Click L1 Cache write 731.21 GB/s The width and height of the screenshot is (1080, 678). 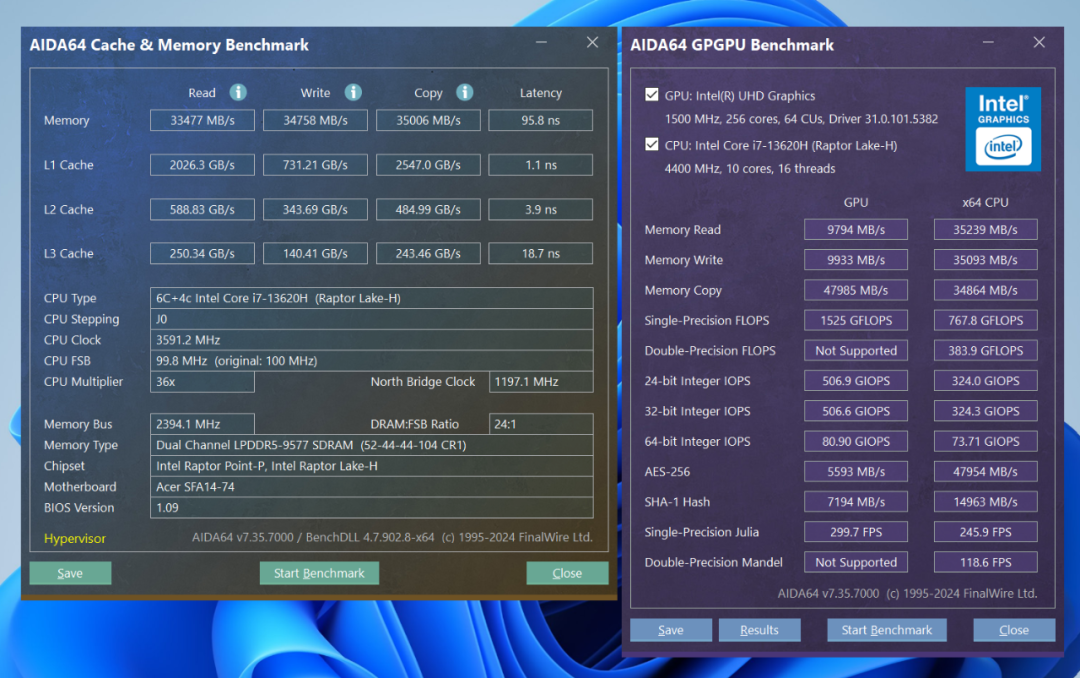[315, 165]
